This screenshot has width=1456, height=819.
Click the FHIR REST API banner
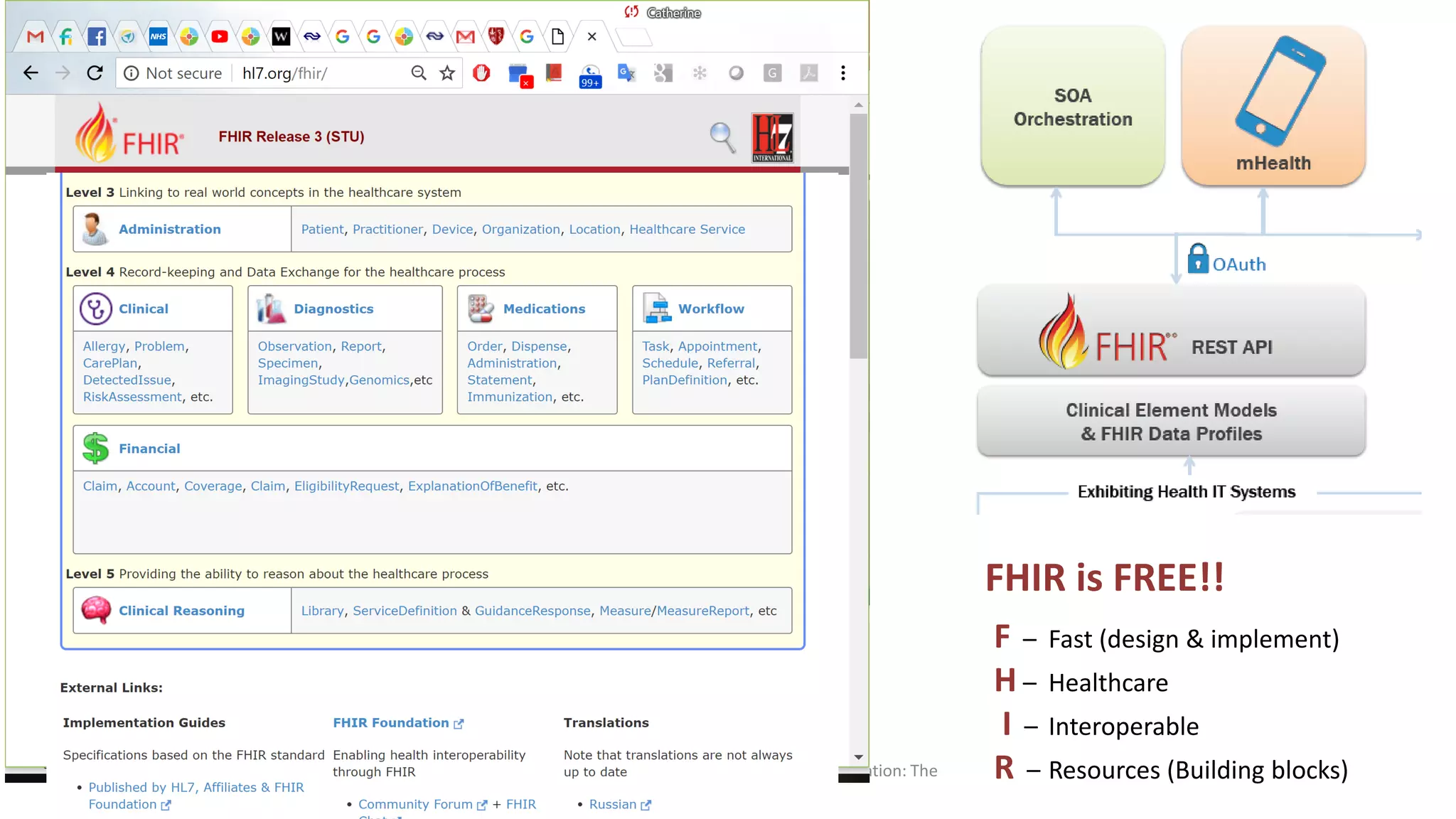[1171, 331]
